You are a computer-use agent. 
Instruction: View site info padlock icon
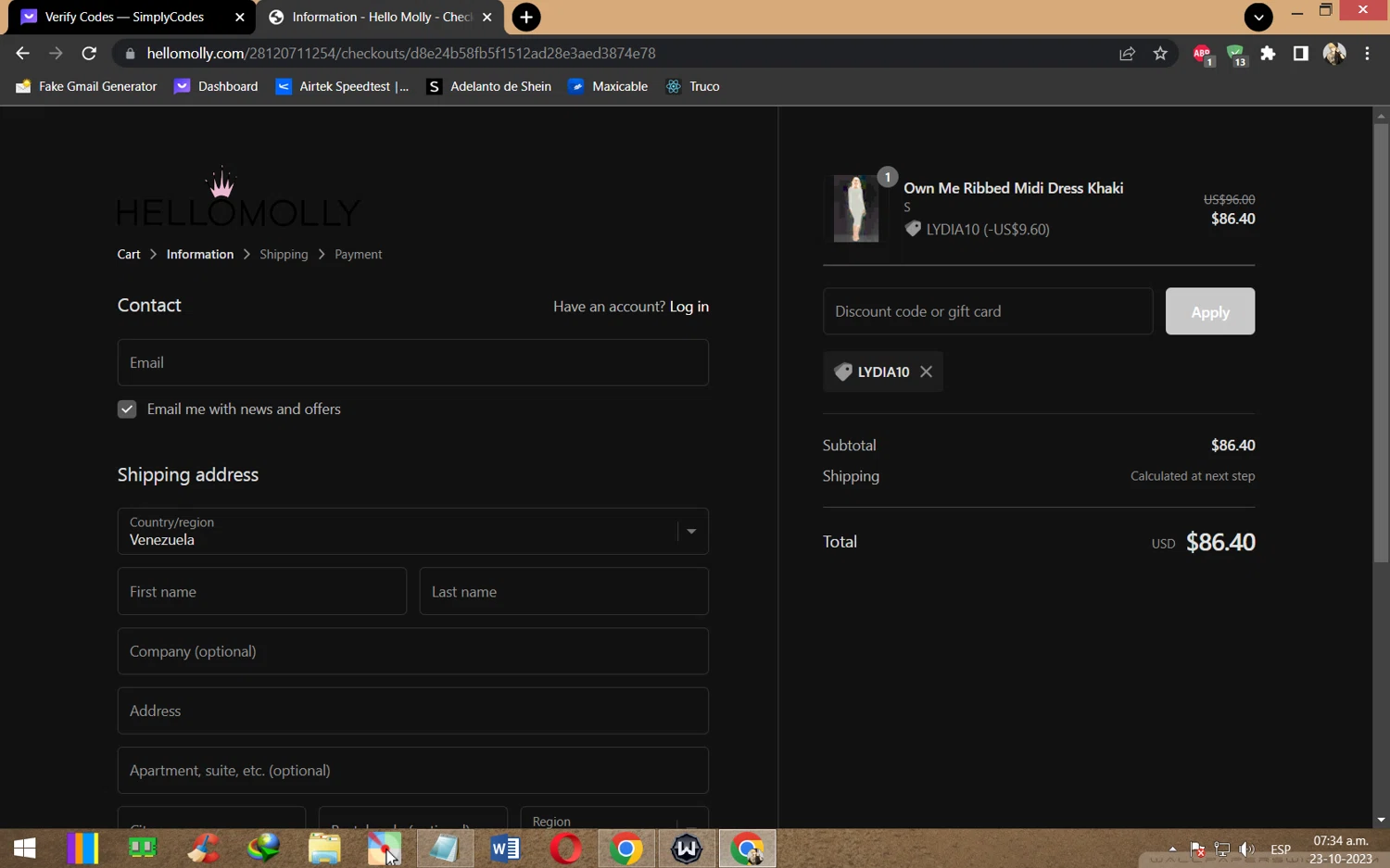point(130,54)
